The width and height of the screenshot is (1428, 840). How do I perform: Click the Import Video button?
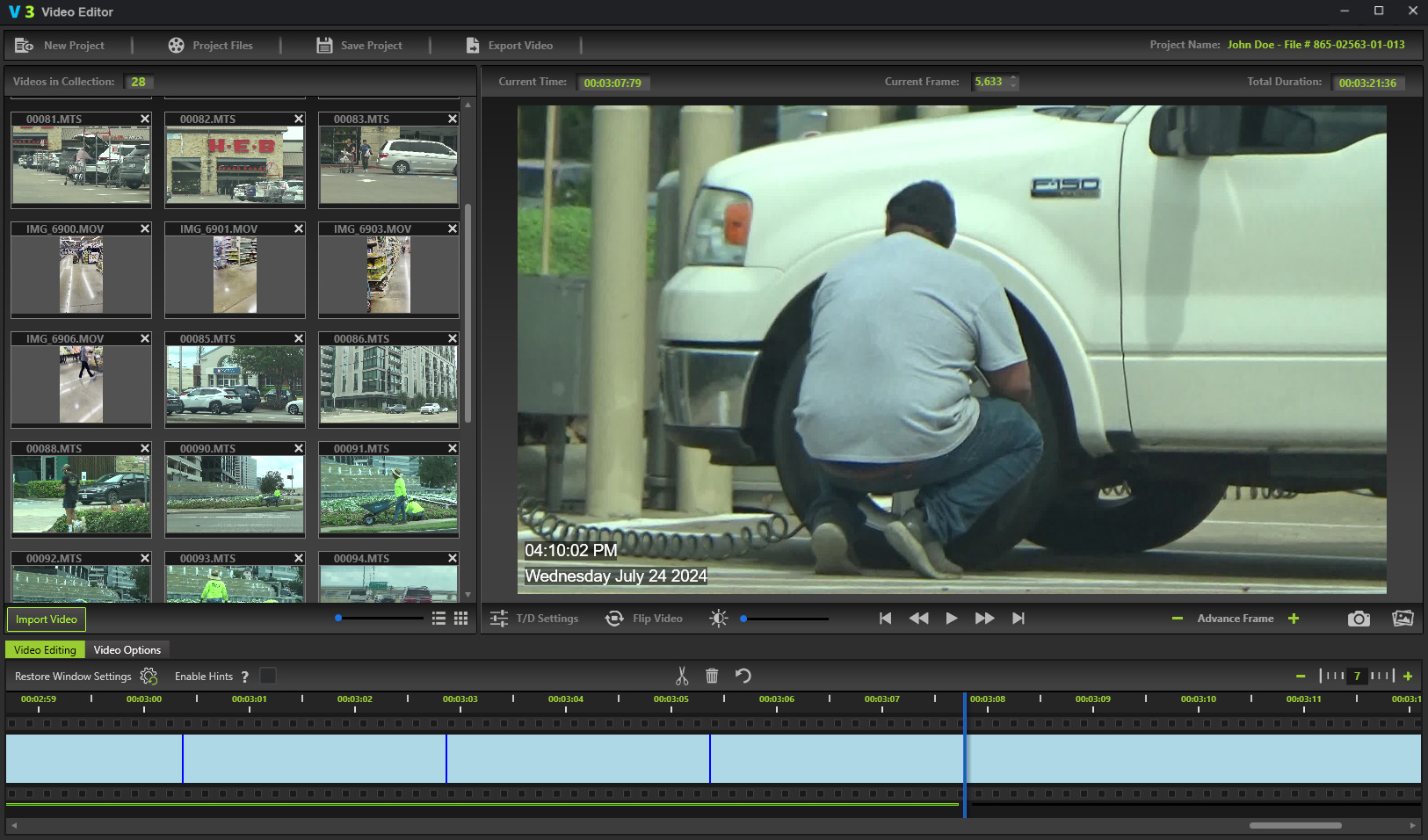47,619
